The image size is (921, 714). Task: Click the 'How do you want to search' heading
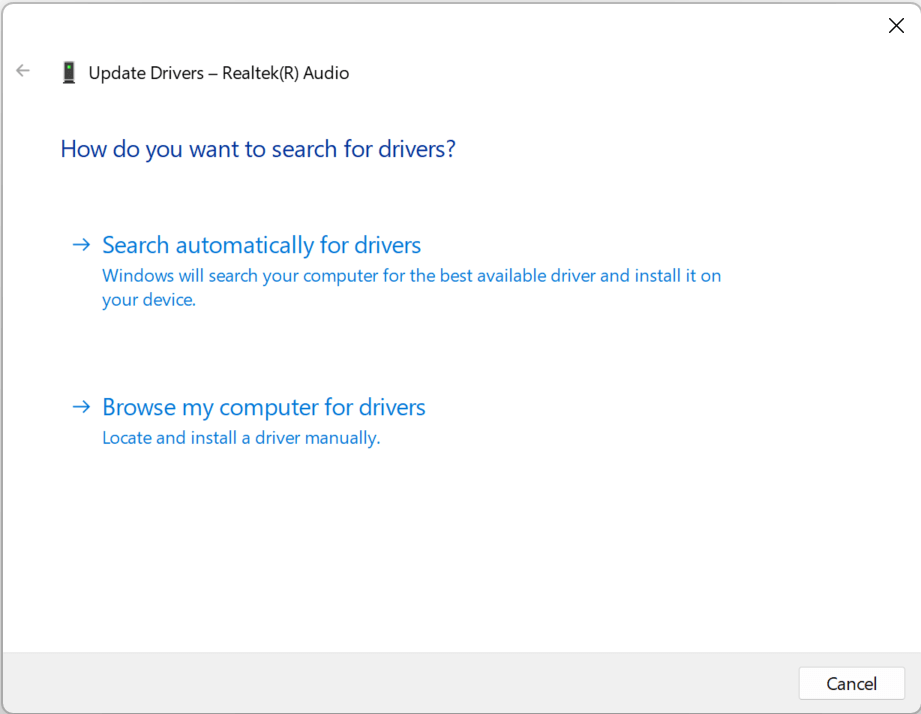(258, 149)
